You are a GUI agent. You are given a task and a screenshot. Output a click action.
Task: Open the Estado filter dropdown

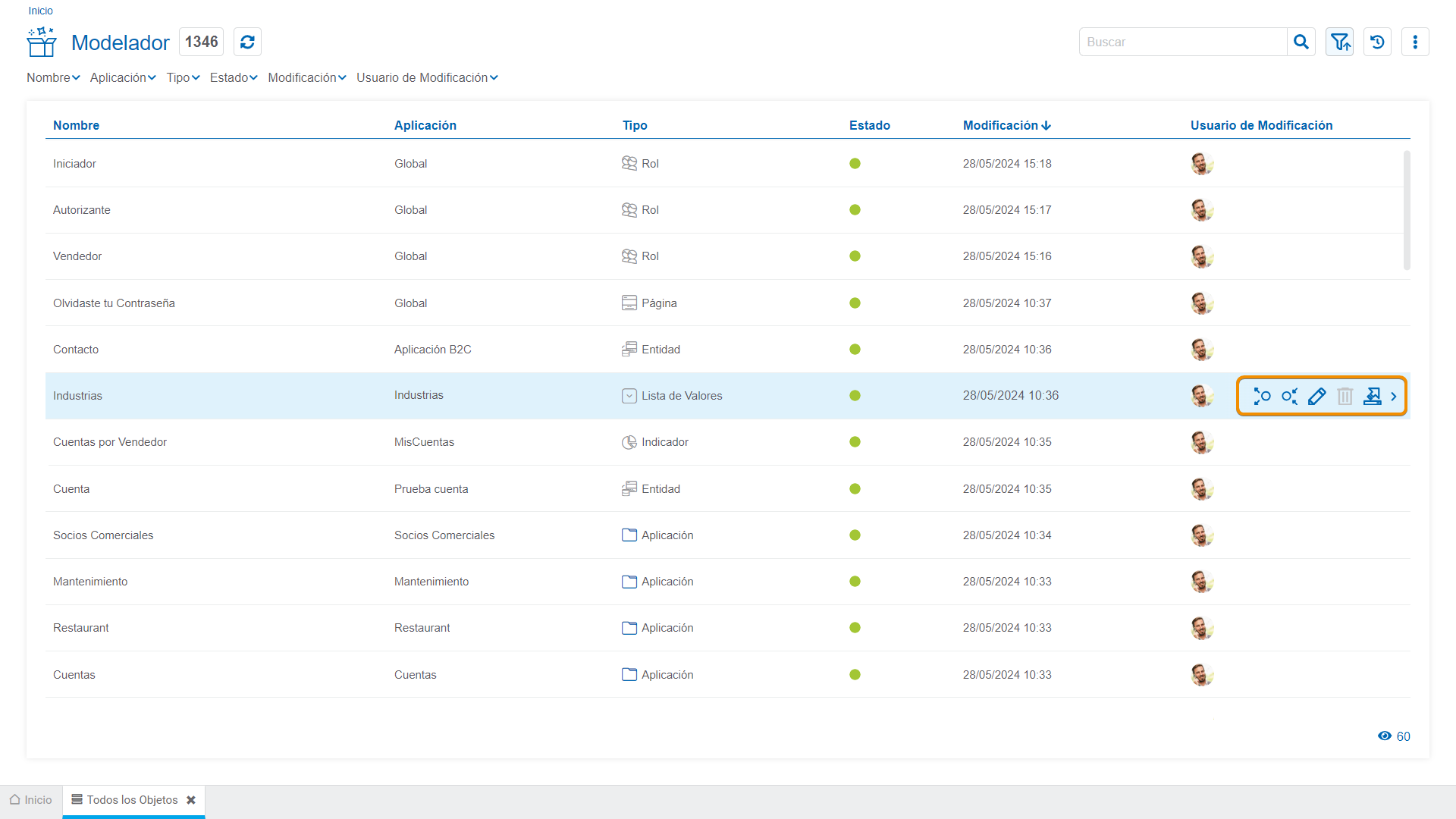[x=234, y=77]
